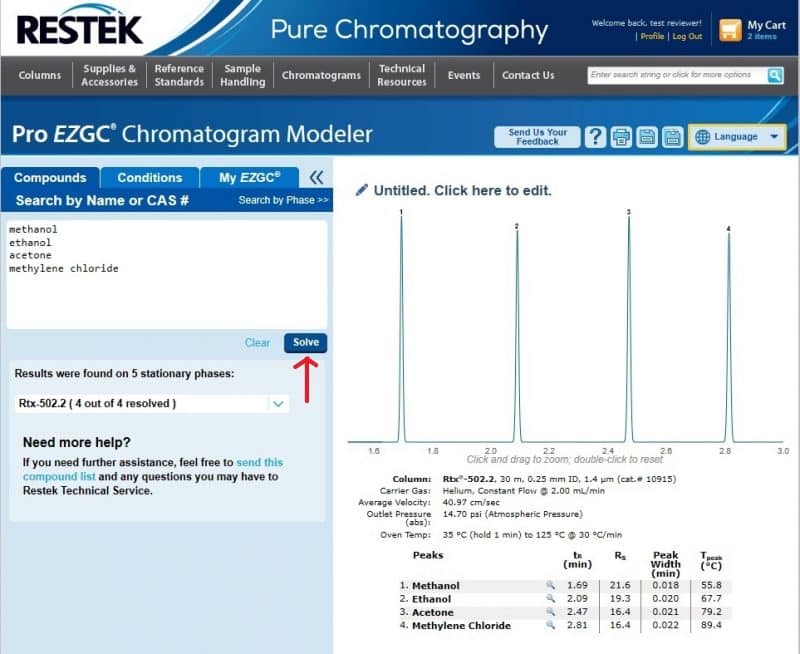Viewport: 800px width, 654px height.
Task: Click the magnifier icon beside Methylene Chloride
Action: coord(551,625)
